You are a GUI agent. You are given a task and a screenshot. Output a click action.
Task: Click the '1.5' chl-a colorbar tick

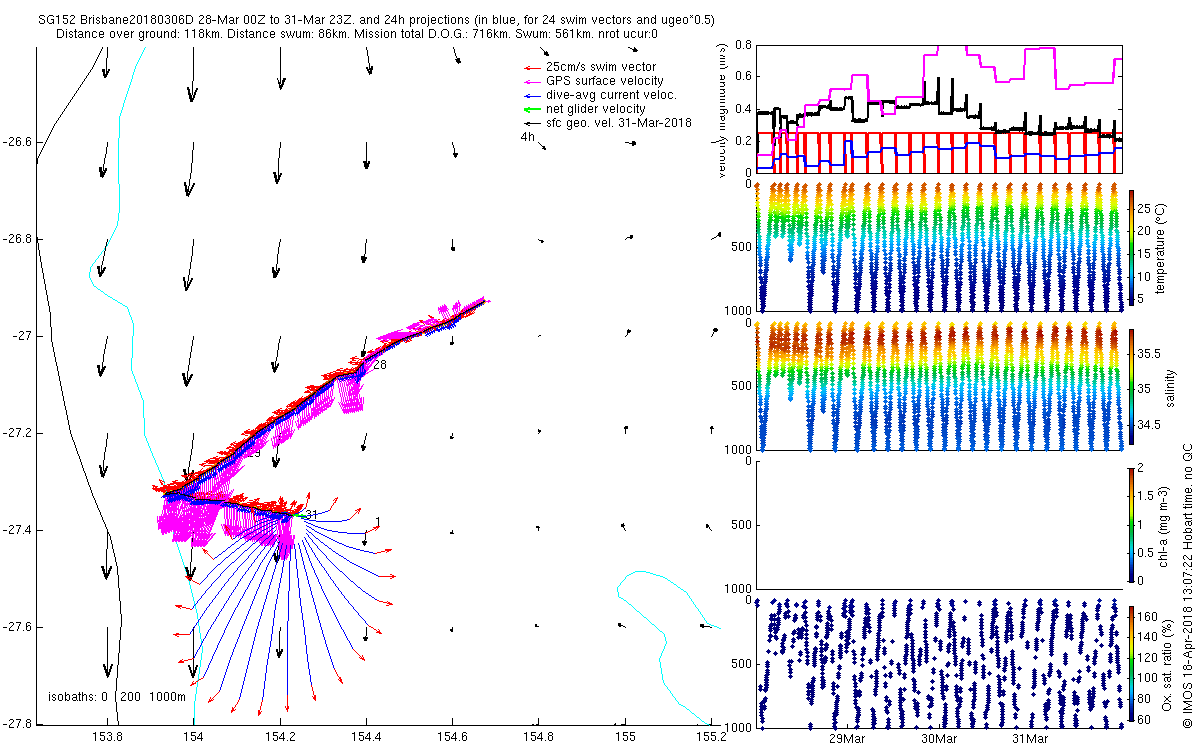click(1147, 495)
